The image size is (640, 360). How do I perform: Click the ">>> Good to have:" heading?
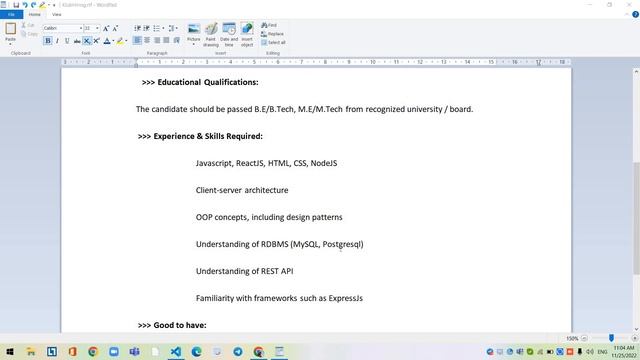tap(172, 325)
